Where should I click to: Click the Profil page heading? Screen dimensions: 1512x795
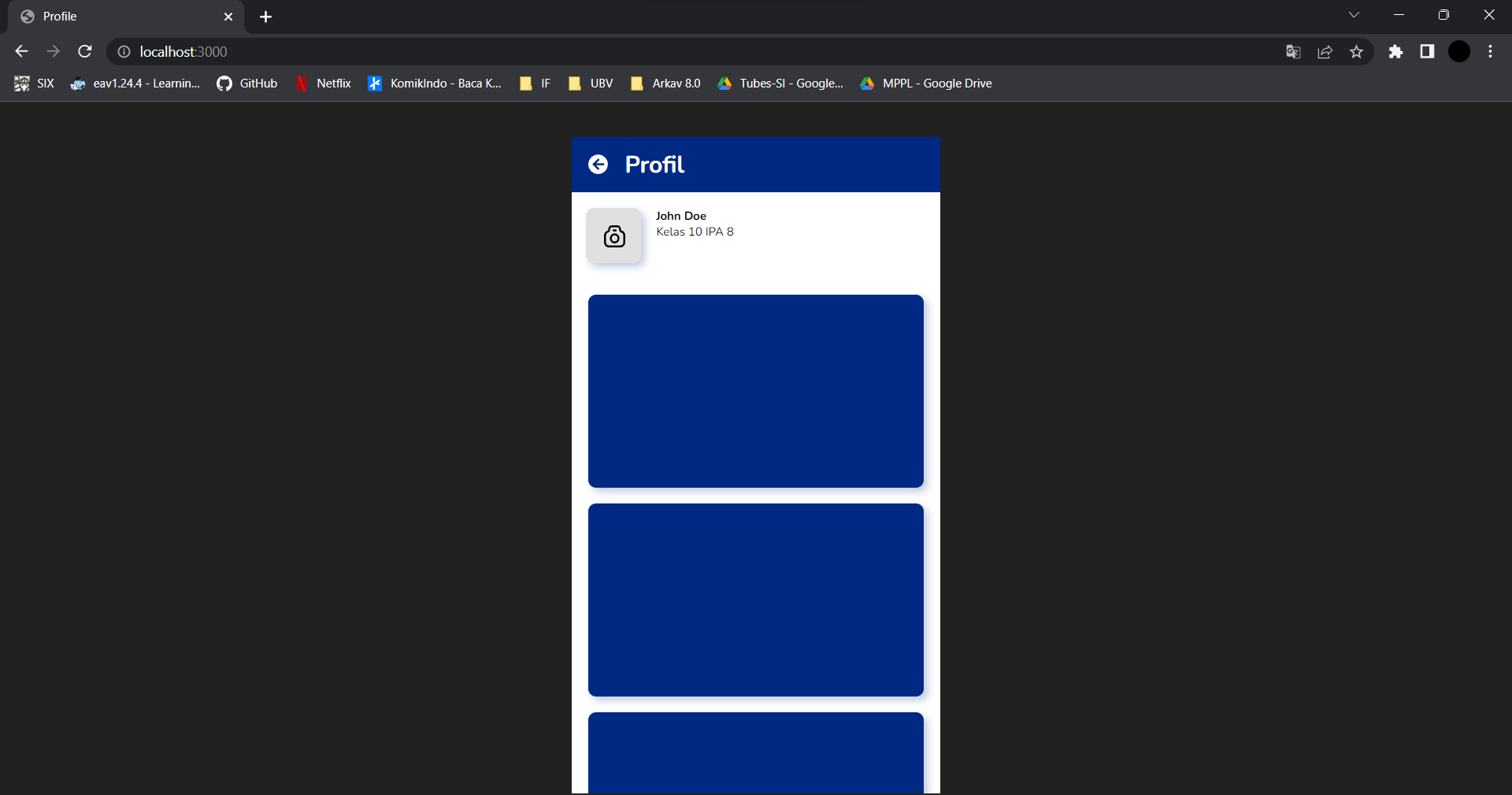(654, 165)
